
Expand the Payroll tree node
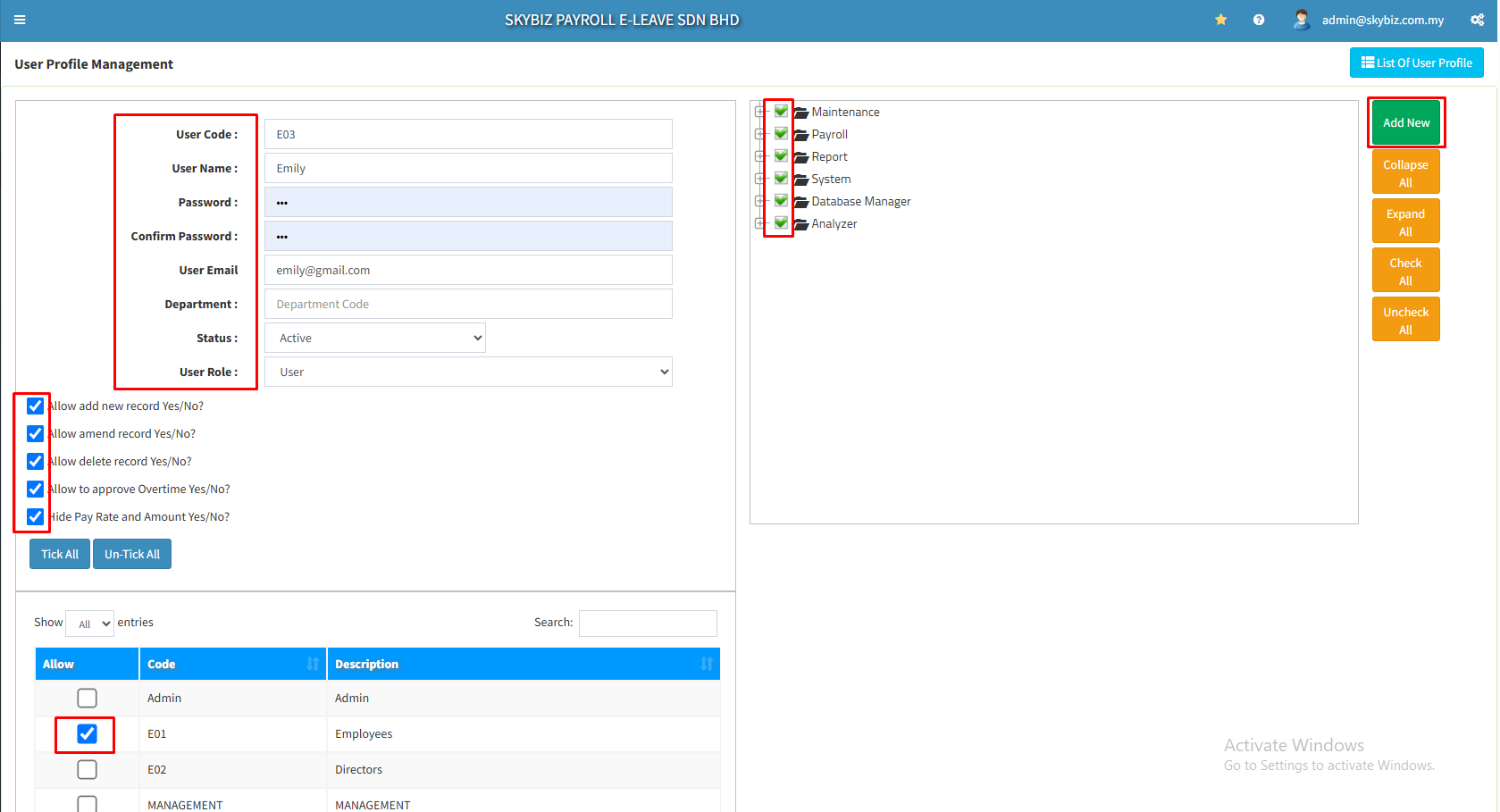click(759, 134)
